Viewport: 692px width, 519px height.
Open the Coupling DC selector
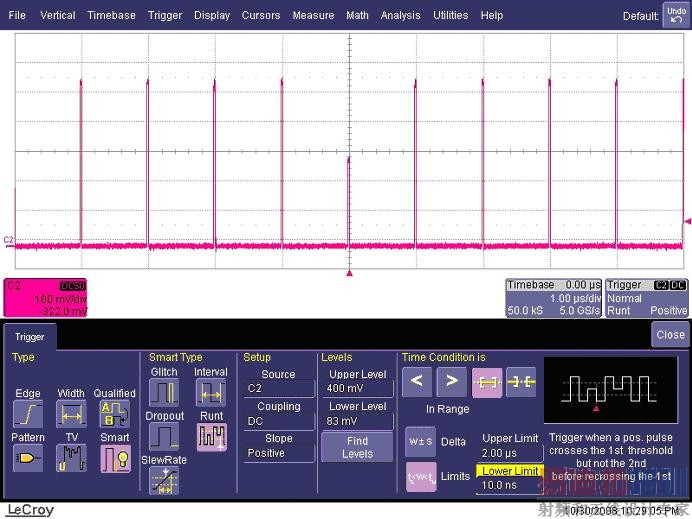pyautogui.click(x=278, y=421)
